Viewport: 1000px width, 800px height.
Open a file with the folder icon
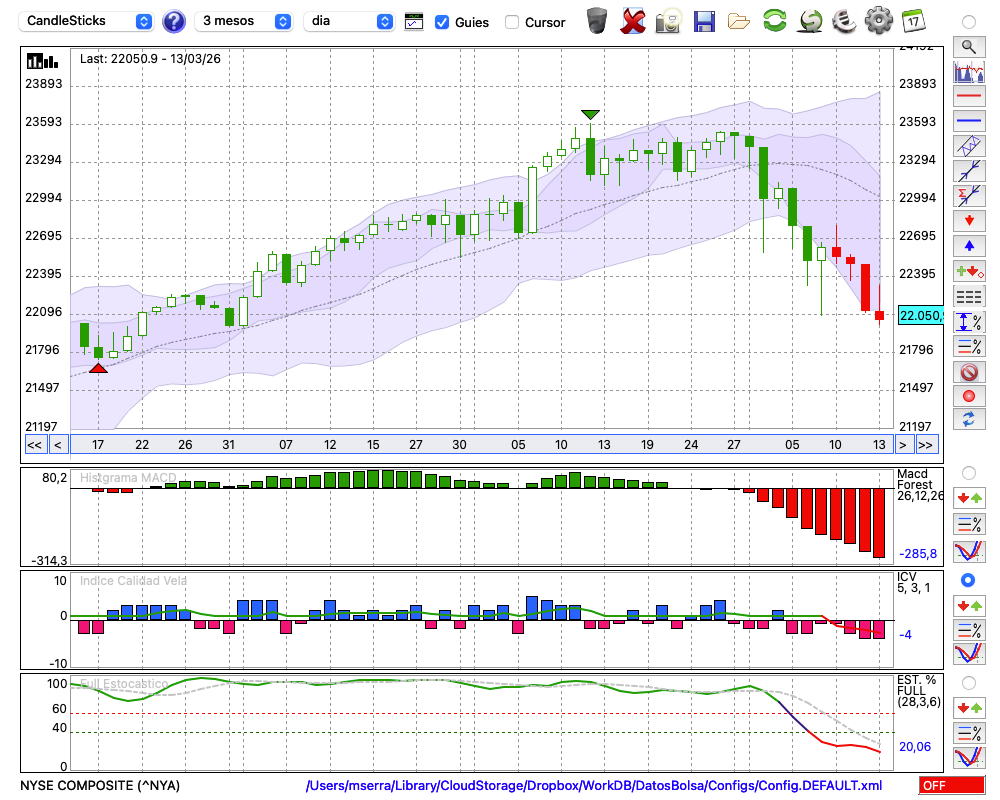(x=739, y=22)
